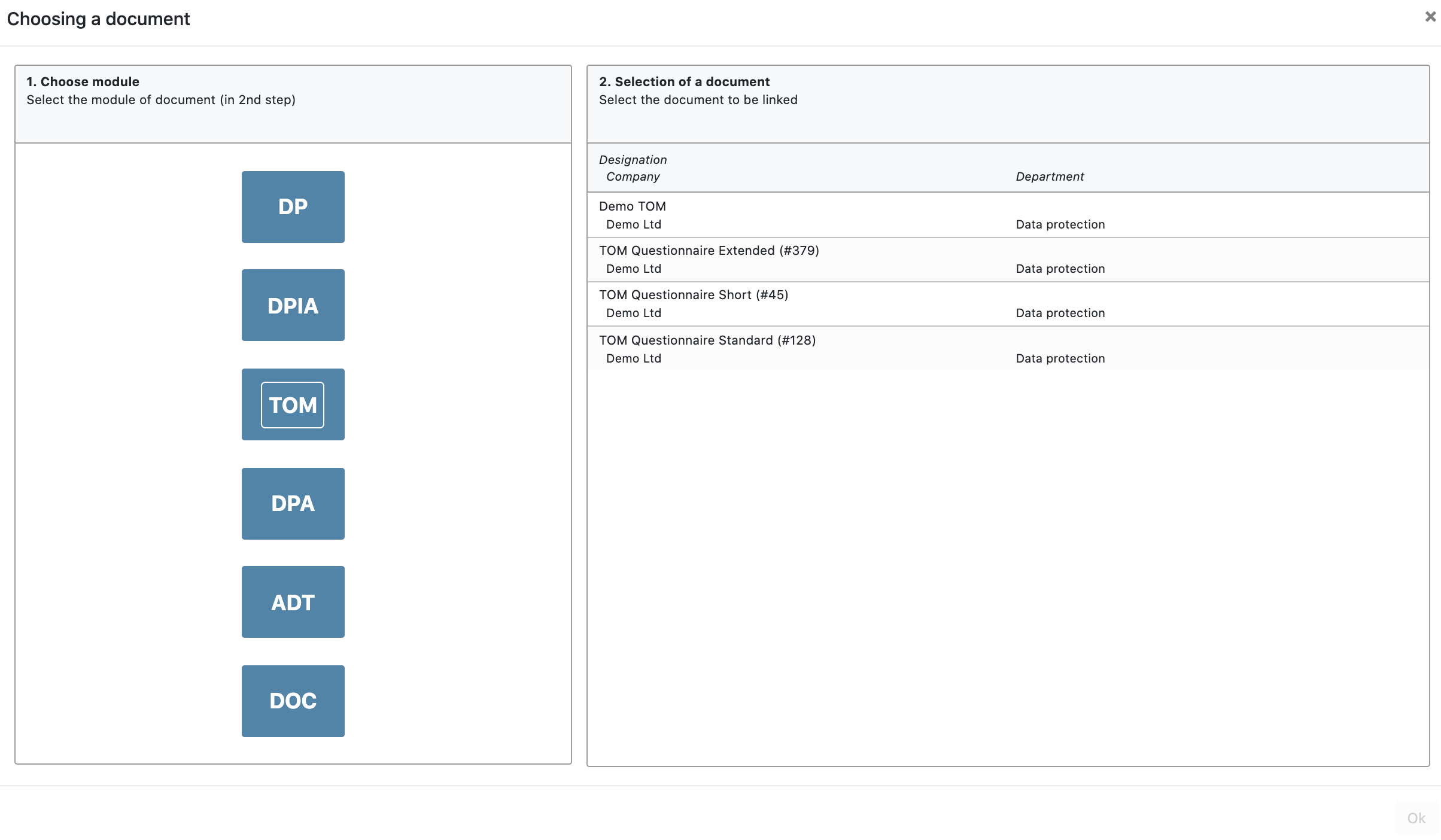The height and width of the screenshot is (840, 1441).
Task: Click Data protection in Questionnaire Standard row
Action: pyautogui.click(x=1060, y=358)
